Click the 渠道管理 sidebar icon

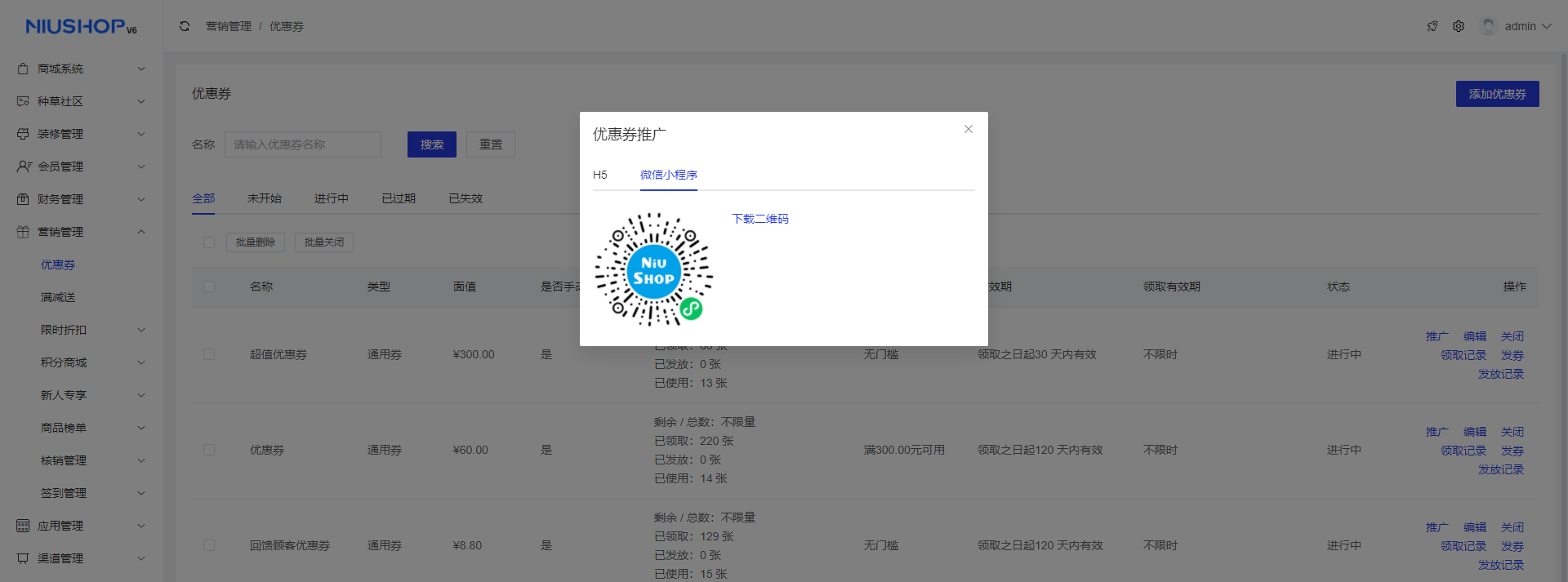click(x=23, y=558)
